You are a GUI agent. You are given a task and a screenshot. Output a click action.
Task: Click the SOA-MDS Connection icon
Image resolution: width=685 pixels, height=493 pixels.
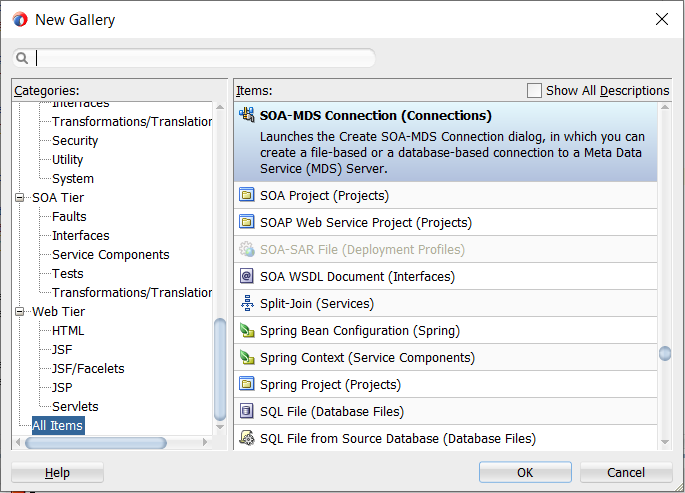click(247, 116)
